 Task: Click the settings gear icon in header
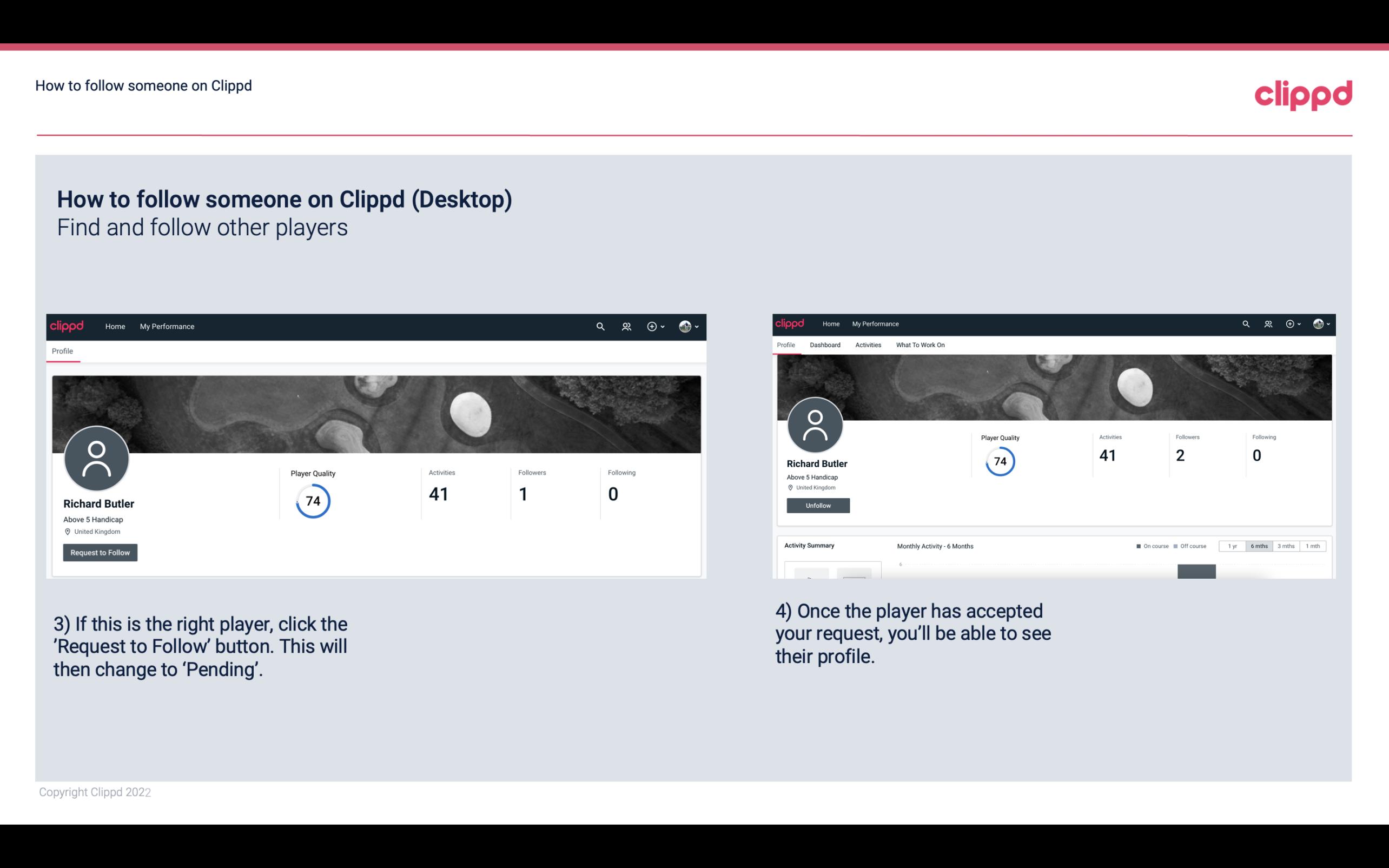click(x=652, y=326)
